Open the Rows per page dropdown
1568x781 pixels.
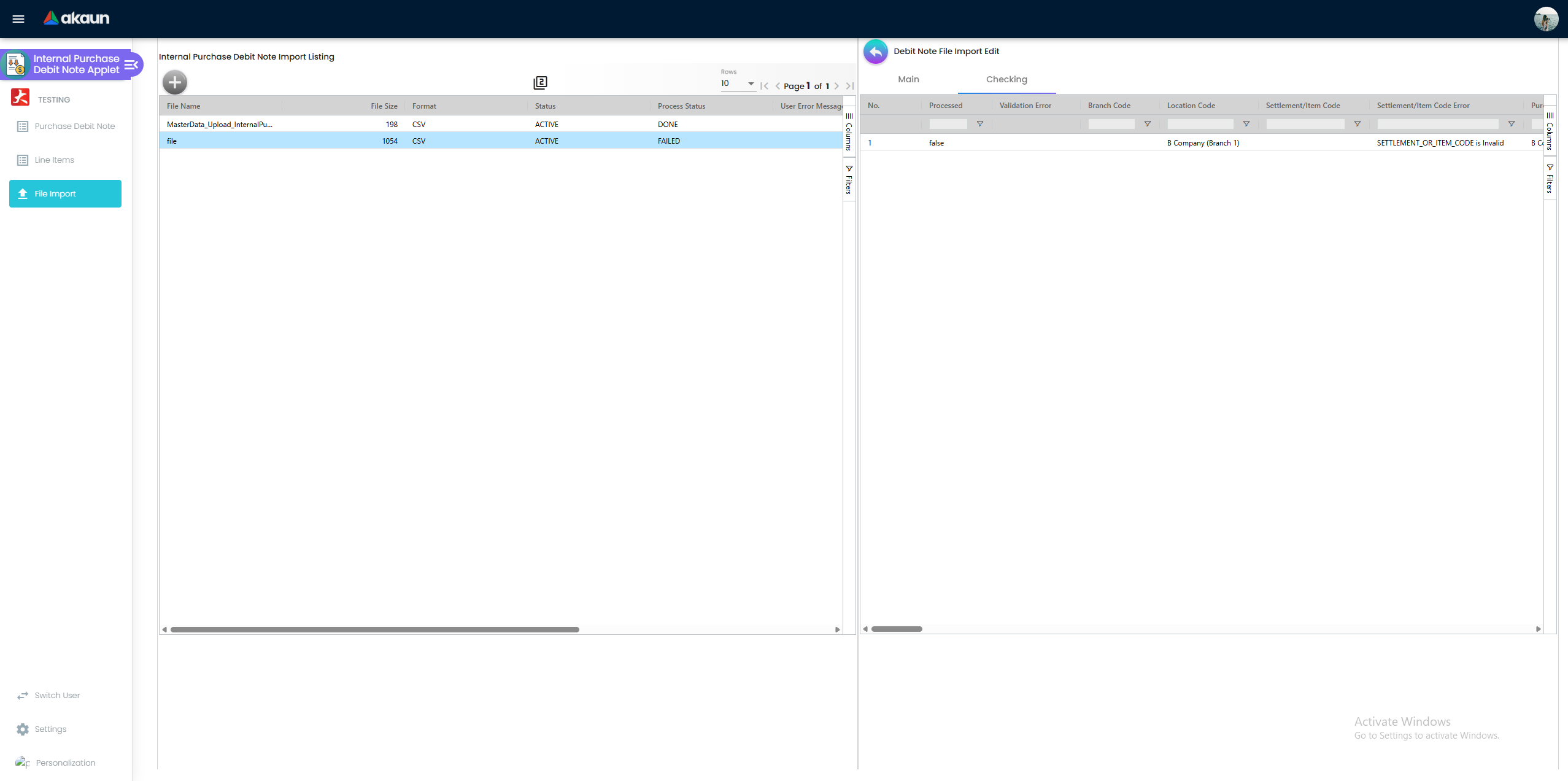(738, 84)
